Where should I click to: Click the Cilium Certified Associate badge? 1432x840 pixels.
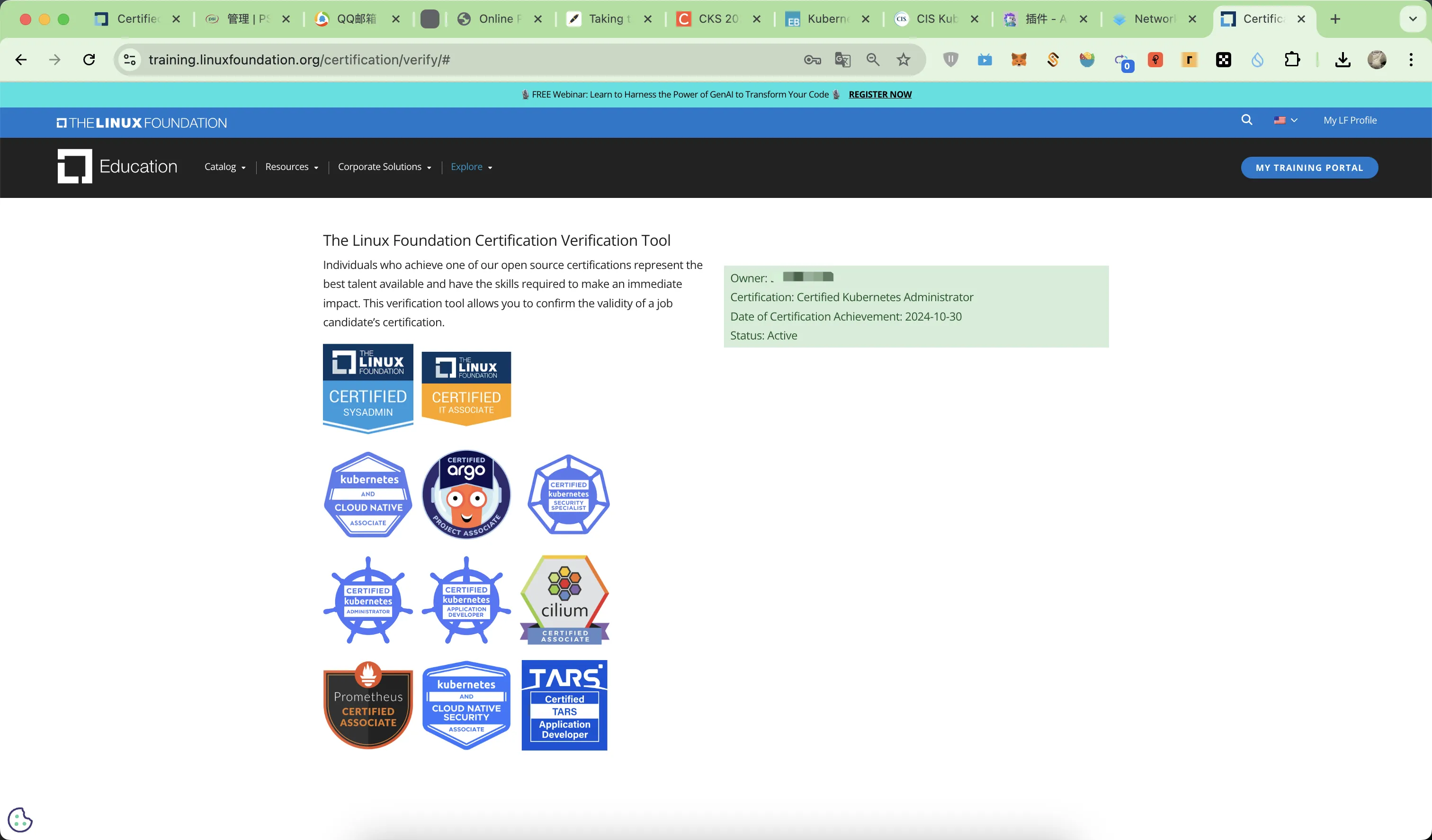564,599
